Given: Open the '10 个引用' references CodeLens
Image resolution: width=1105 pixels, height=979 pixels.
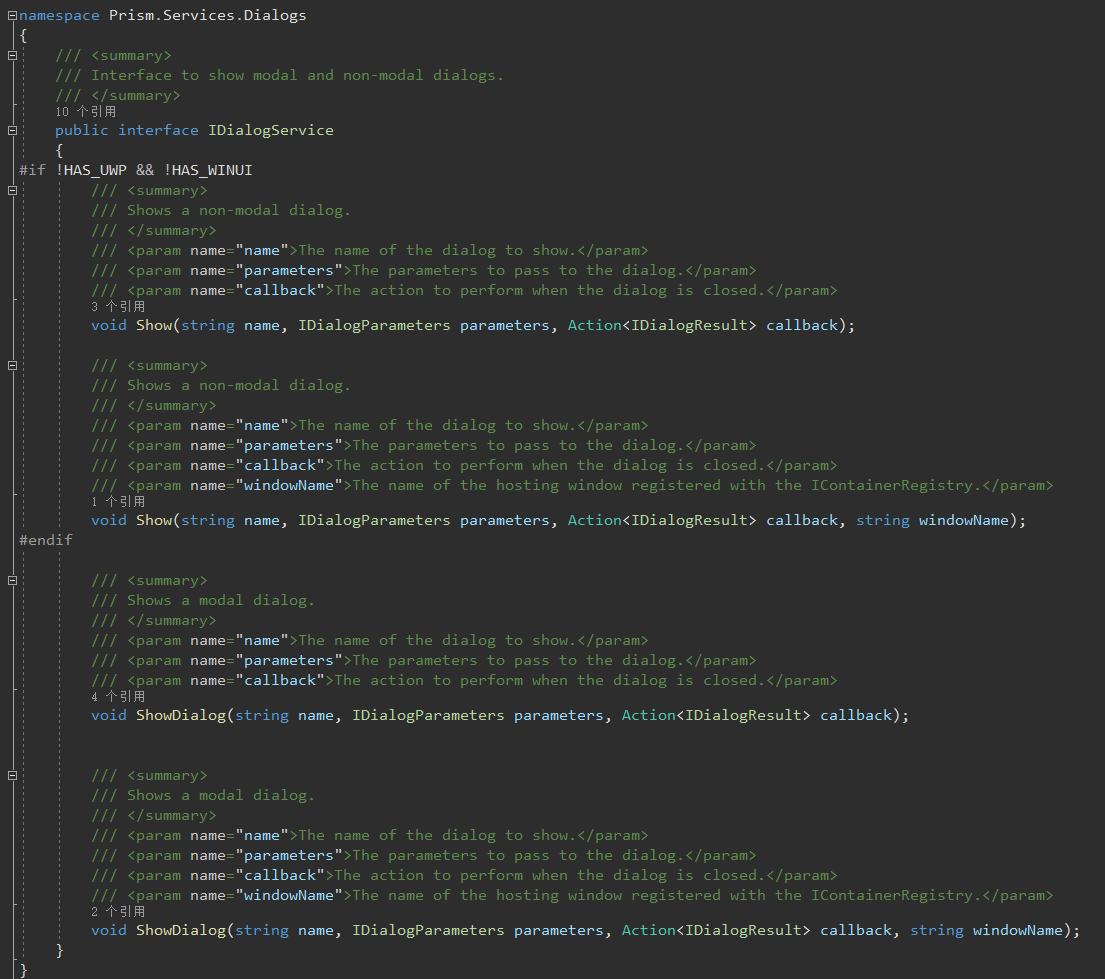Looking at the screenshot, I should (85, 111).
